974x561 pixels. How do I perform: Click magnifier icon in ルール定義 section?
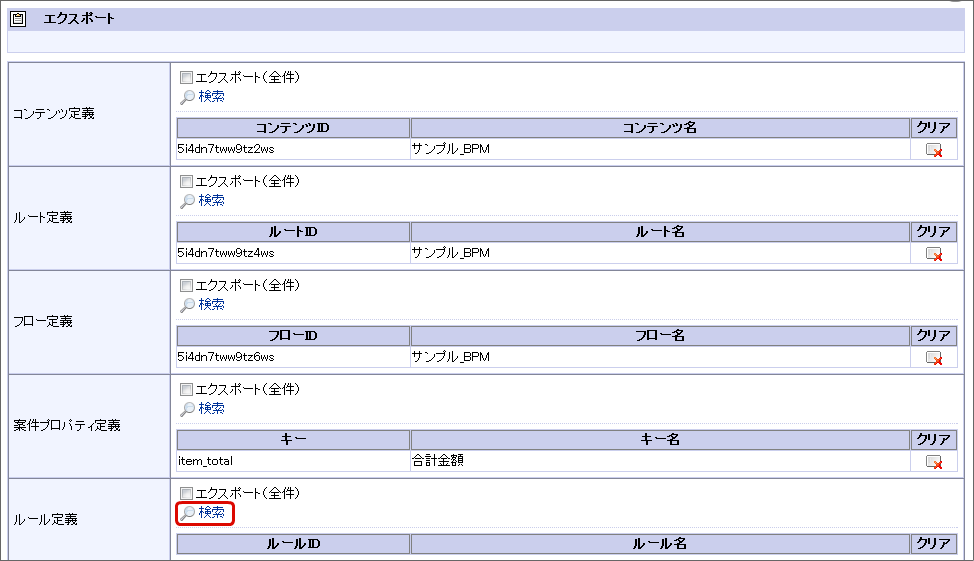point(187,513)
